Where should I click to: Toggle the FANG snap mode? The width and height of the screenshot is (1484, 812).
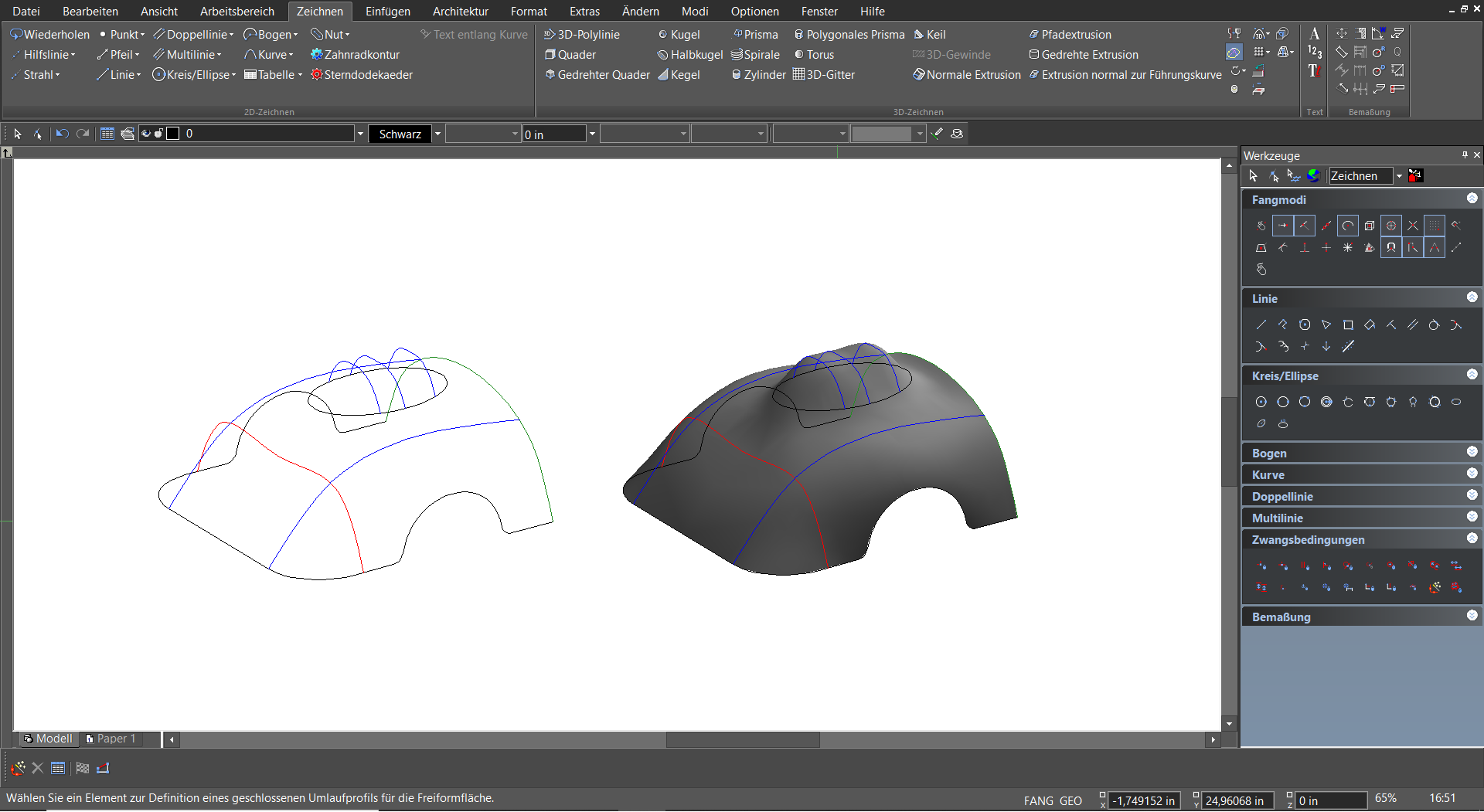coord(1038,800)
